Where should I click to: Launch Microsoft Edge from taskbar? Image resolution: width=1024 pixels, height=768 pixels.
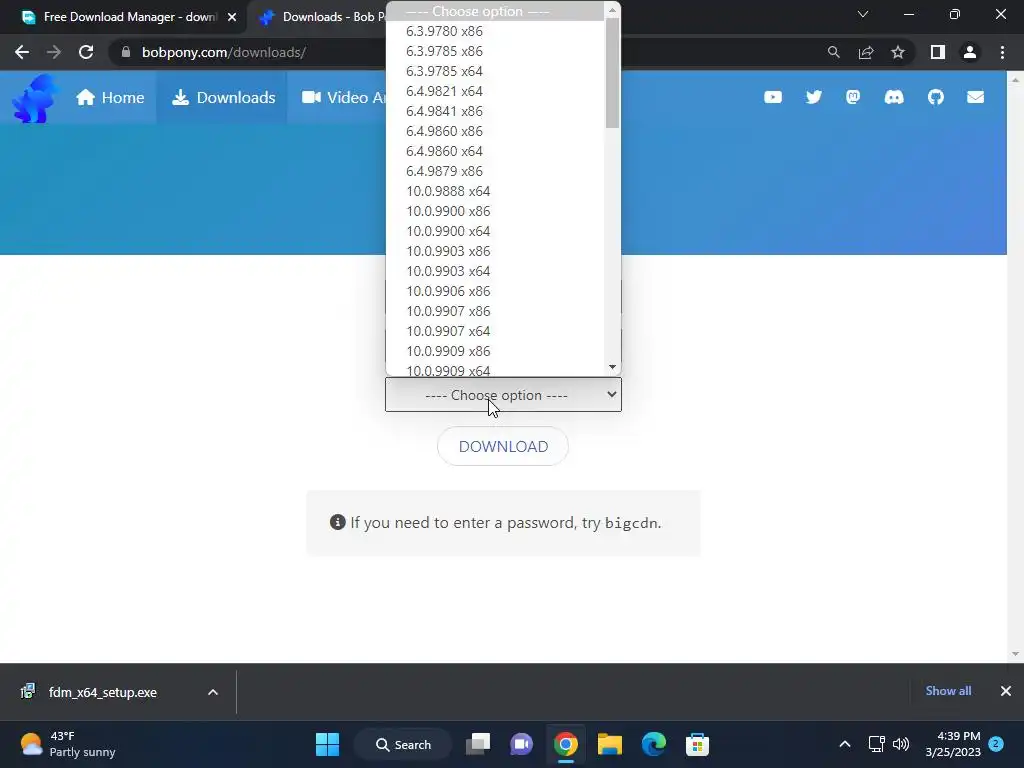click(x=654, y=744)
